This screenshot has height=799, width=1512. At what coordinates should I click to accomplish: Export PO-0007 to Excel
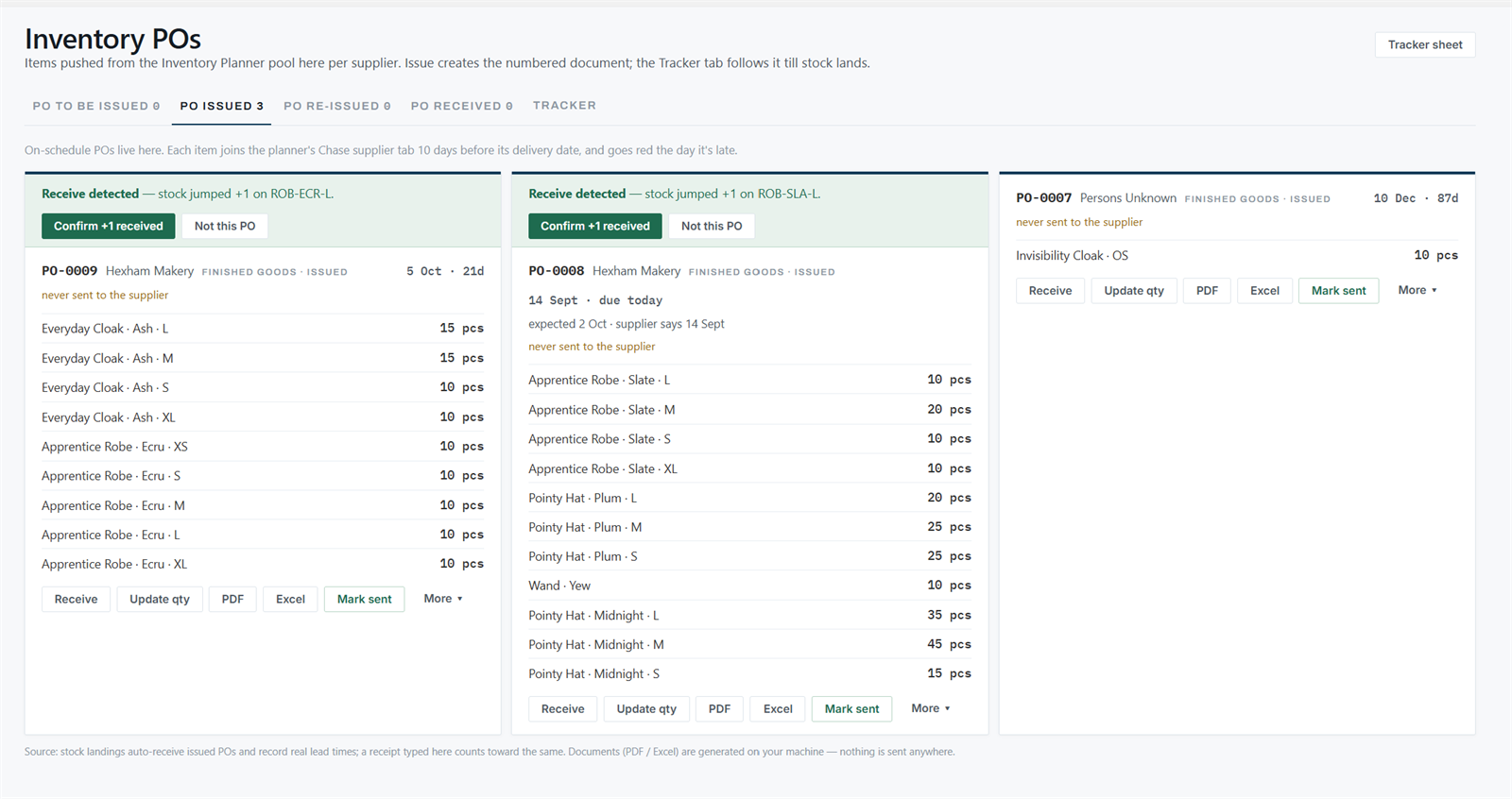pos(1264,290)
